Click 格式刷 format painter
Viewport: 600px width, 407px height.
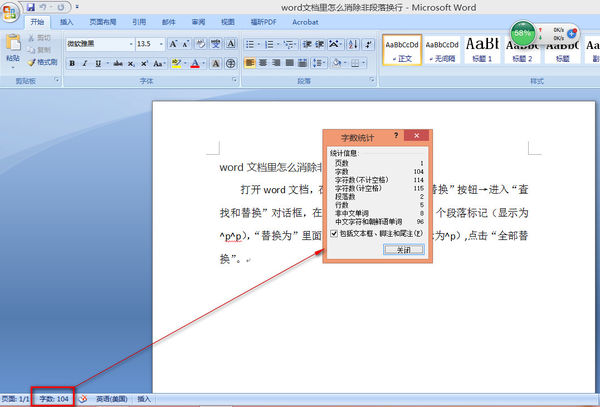[43, 62]
